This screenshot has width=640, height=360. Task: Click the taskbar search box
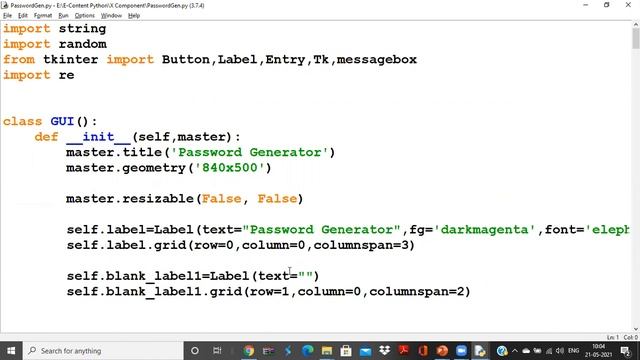point(103,351)
